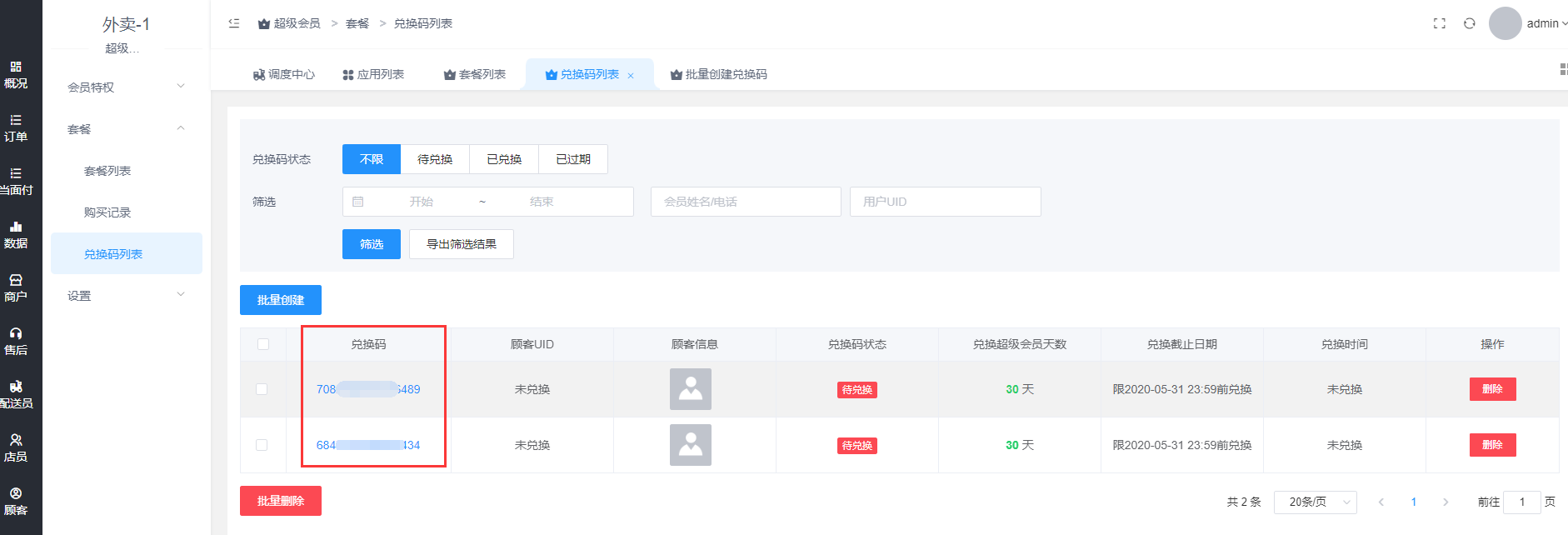Screen dimensions: 1568x535
Task: Click the blue 批量创建 button
Action: 281,300
